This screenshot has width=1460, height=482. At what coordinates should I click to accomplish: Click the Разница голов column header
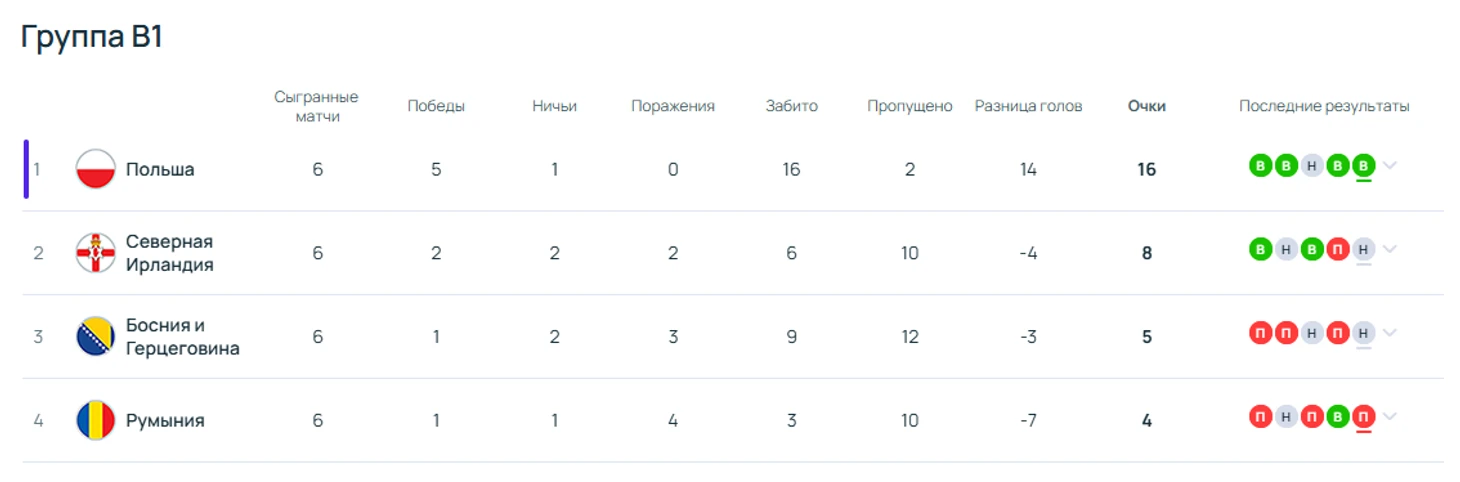pyautogui.click(x=1028, y=106)
